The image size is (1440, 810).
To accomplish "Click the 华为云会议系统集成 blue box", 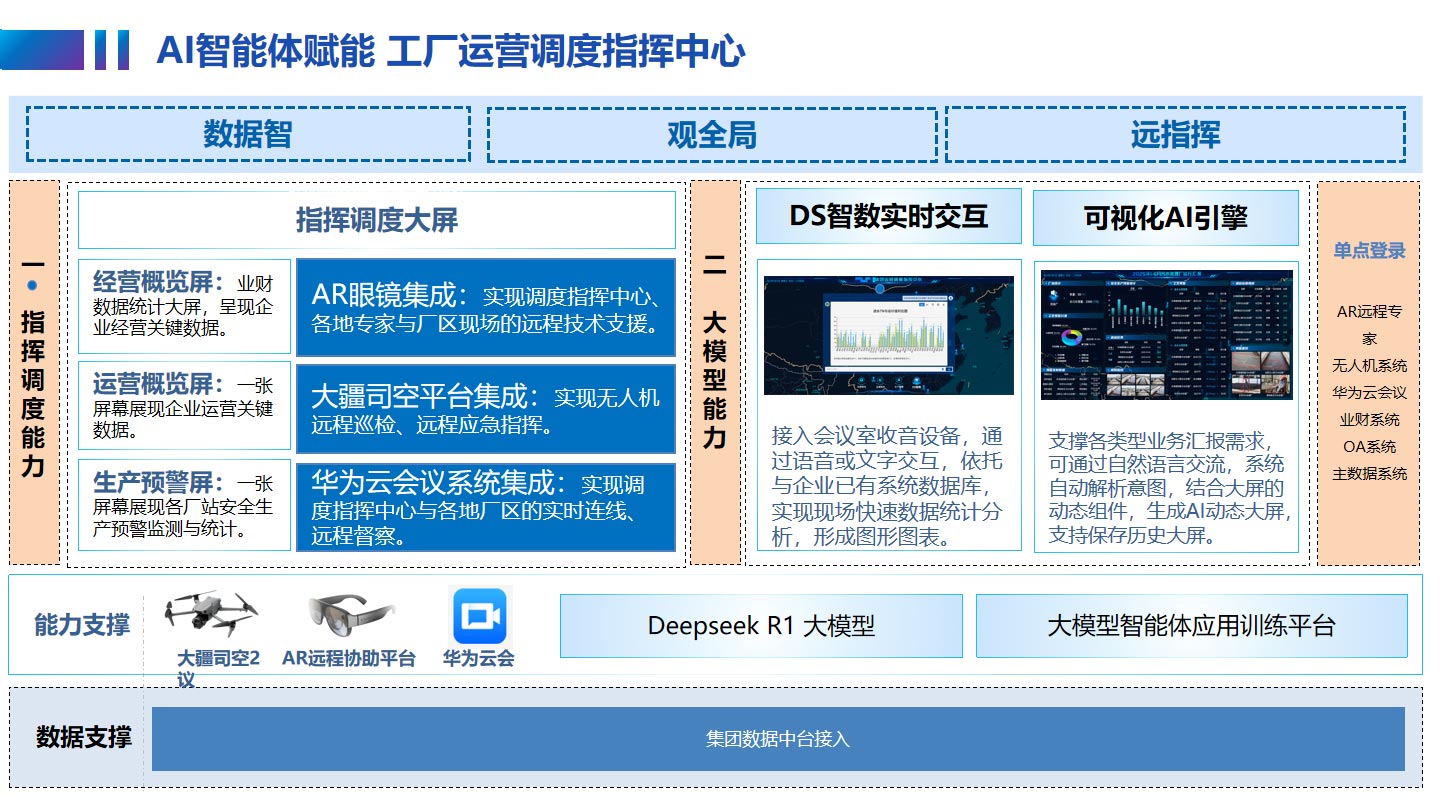I will (x=486, y=508).
